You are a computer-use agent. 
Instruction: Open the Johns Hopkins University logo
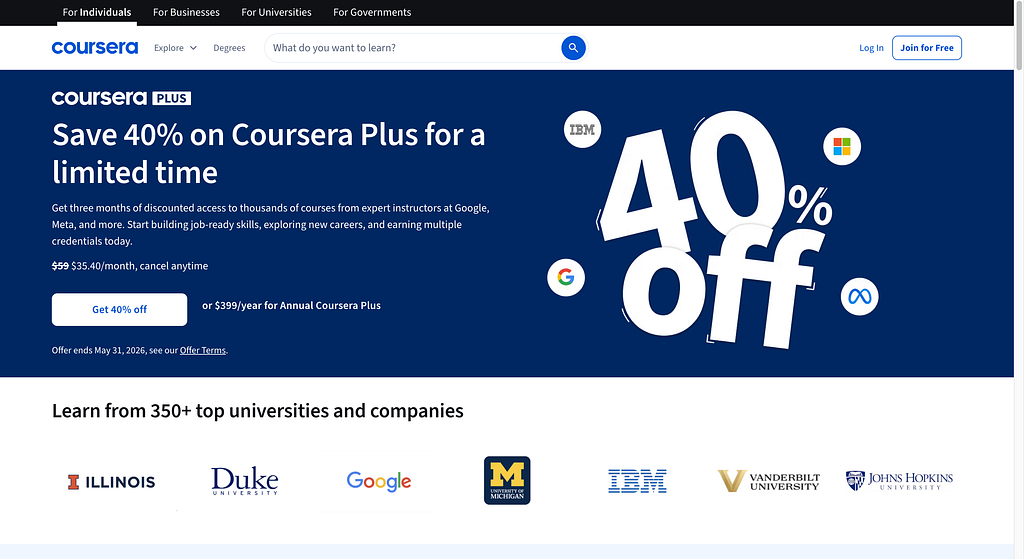899,481
